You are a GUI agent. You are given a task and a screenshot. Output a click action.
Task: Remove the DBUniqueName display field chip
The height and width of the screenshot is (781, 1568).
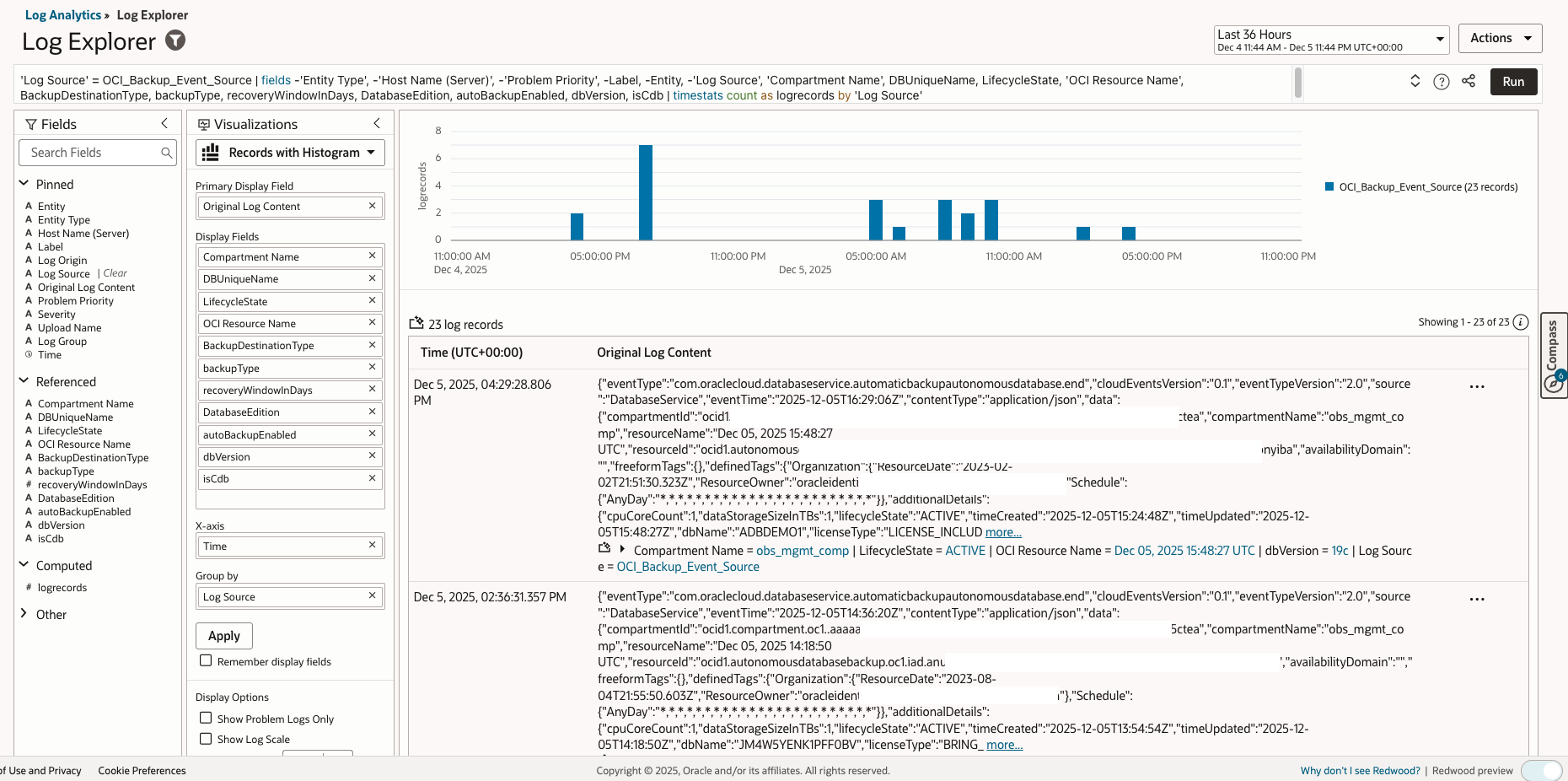click(371, 278)
